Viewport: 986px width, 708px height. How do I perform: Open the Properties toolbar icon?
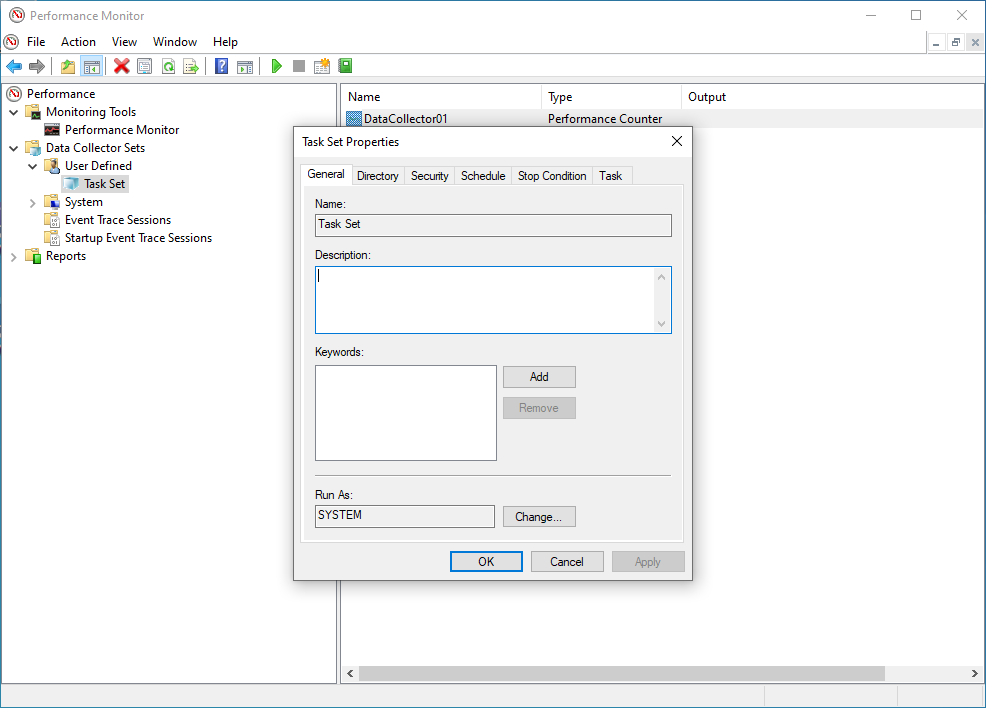(145, 65)
